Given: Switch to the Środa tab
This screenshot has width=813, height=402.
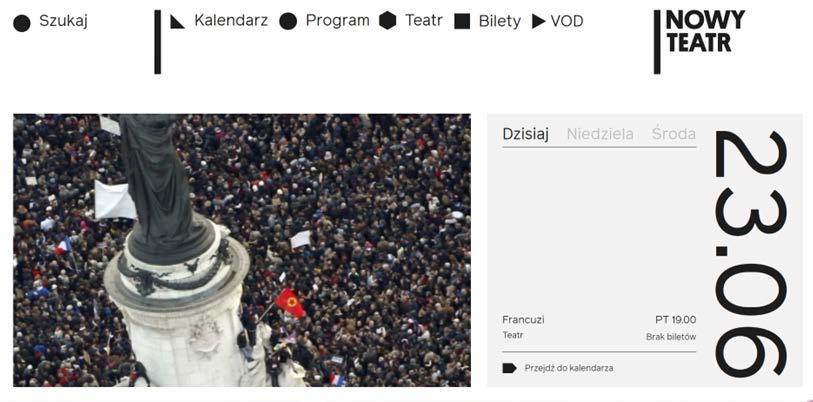Looking at the screenshot, I should tap(674, 134).
